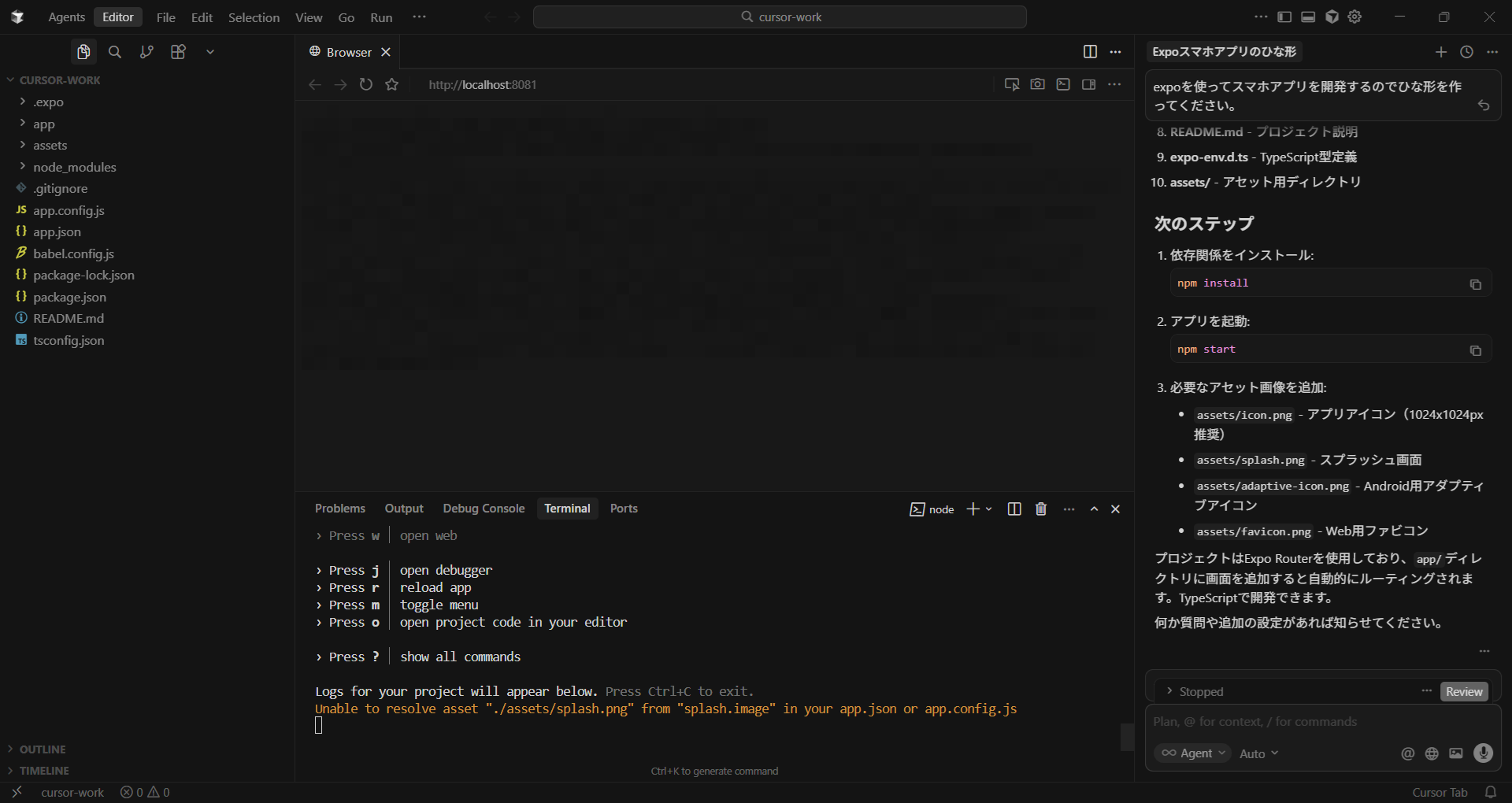Viewport: 1512px width, 803px height.
Task: Copy the npm install command
Action: point(1475,284)
